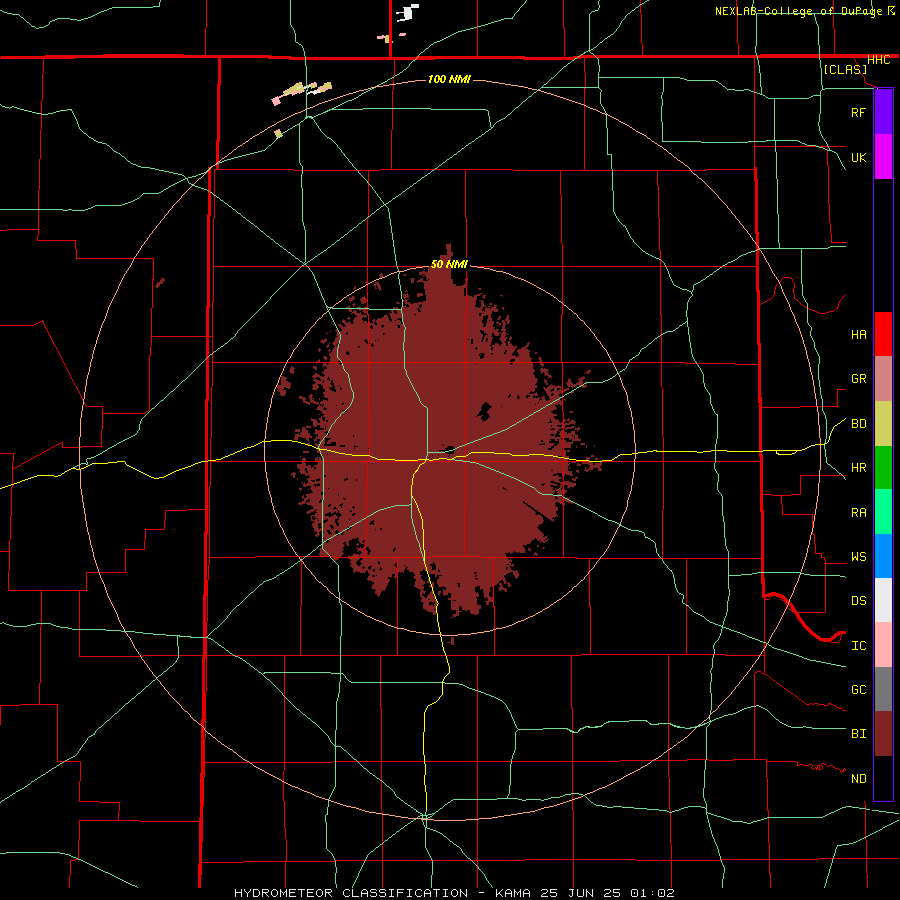This screenshot has width=900, height=900.
Task: Click the HR legend label
Action: (x=858, y=468)
